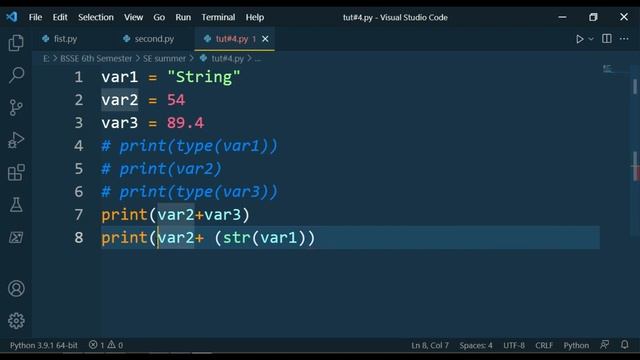
Task: Open the editor More Actions ellipsis
Action: 624,39
